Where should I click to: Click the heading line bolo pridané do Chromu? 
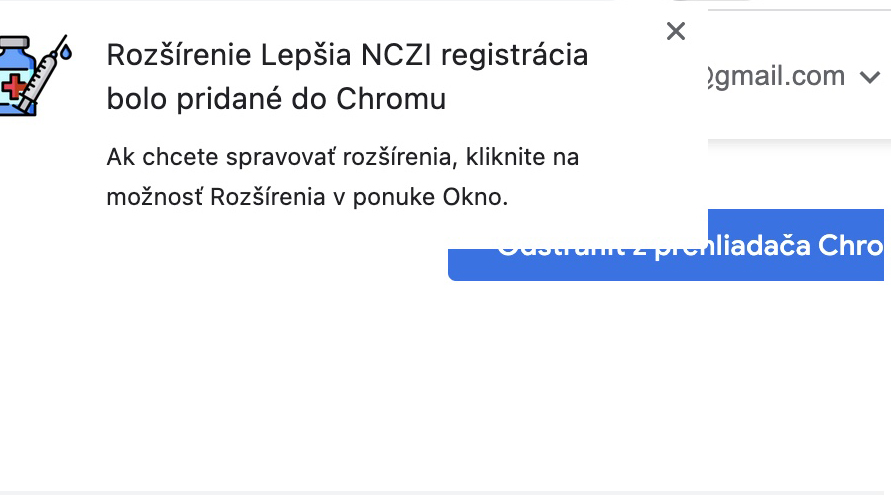276,99
